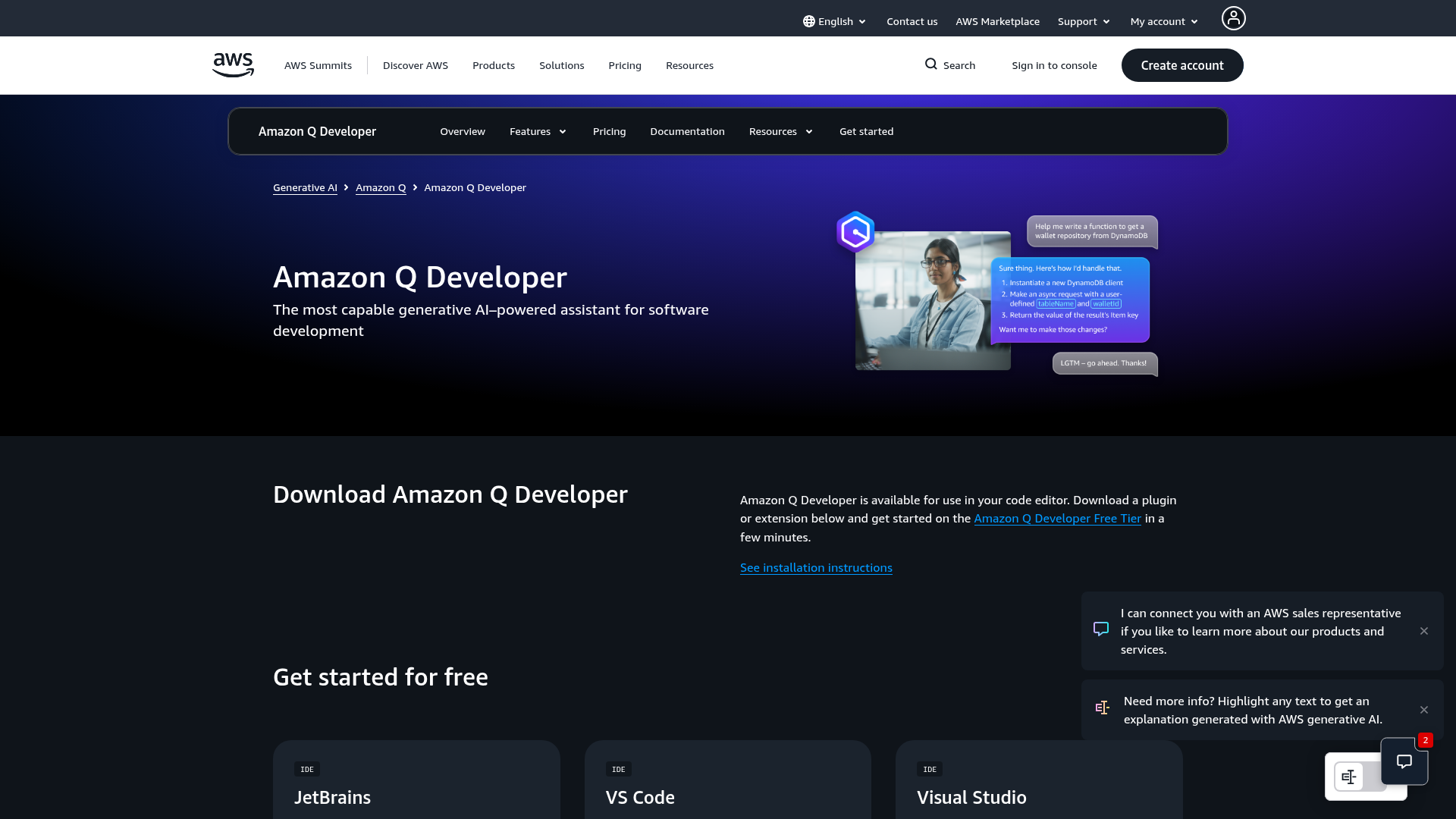Select the Visual Studio IDE card

pos(1039,780)
